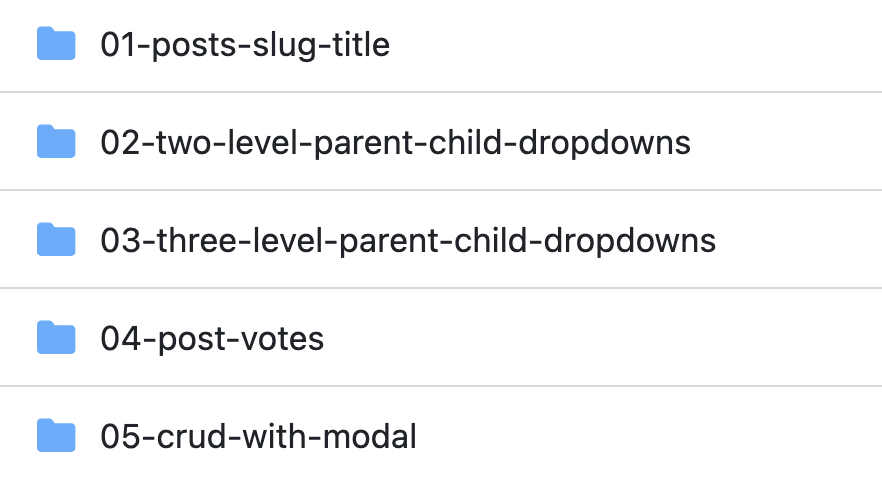Viewport: 882px width, 482px height.
Task: Select blank row area right of 04-post-votes
Action: (600, 339)
